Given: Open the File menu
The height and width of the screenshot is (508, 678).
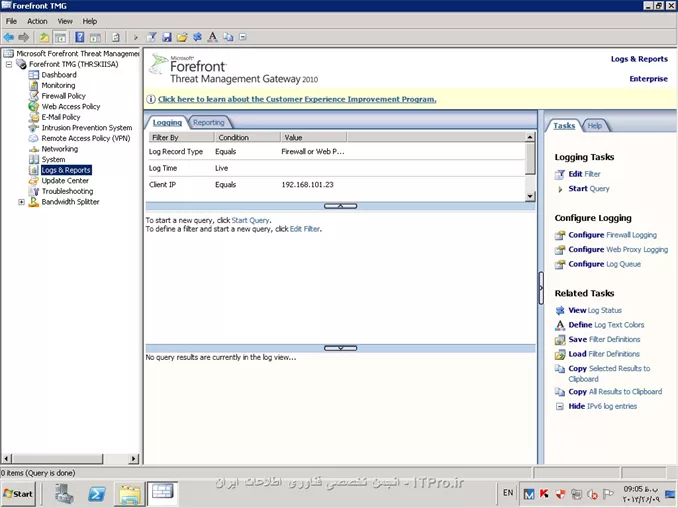Looking at the screenshot, I should pos(11,21).
